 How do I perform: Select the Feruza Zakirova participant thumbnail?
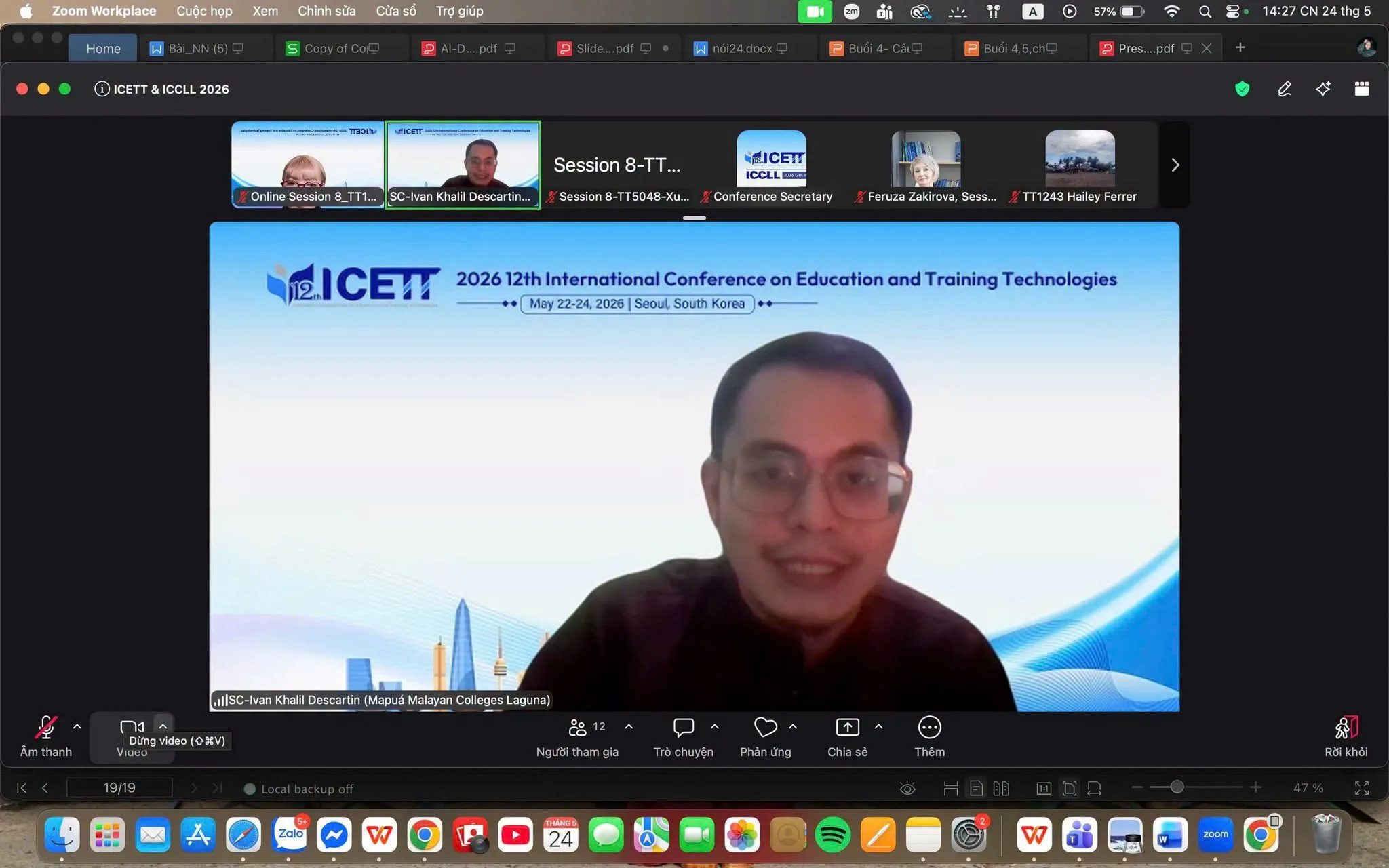click(x=926, y=165)
